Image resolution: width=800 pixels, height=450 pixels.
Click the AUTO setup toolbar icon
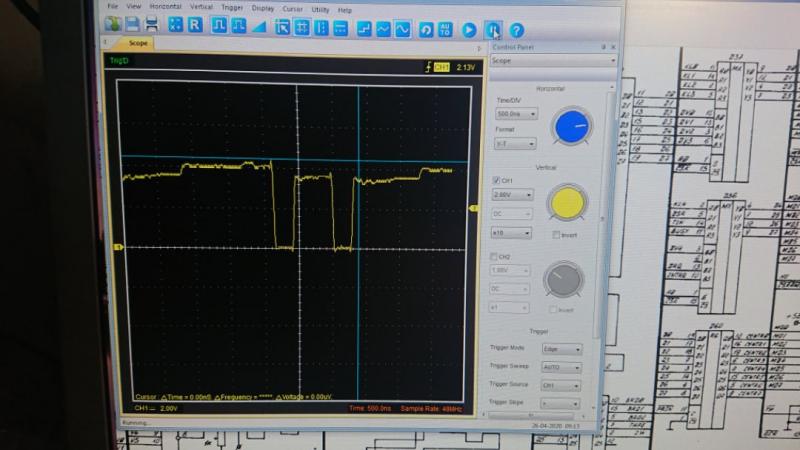point(445,29)
